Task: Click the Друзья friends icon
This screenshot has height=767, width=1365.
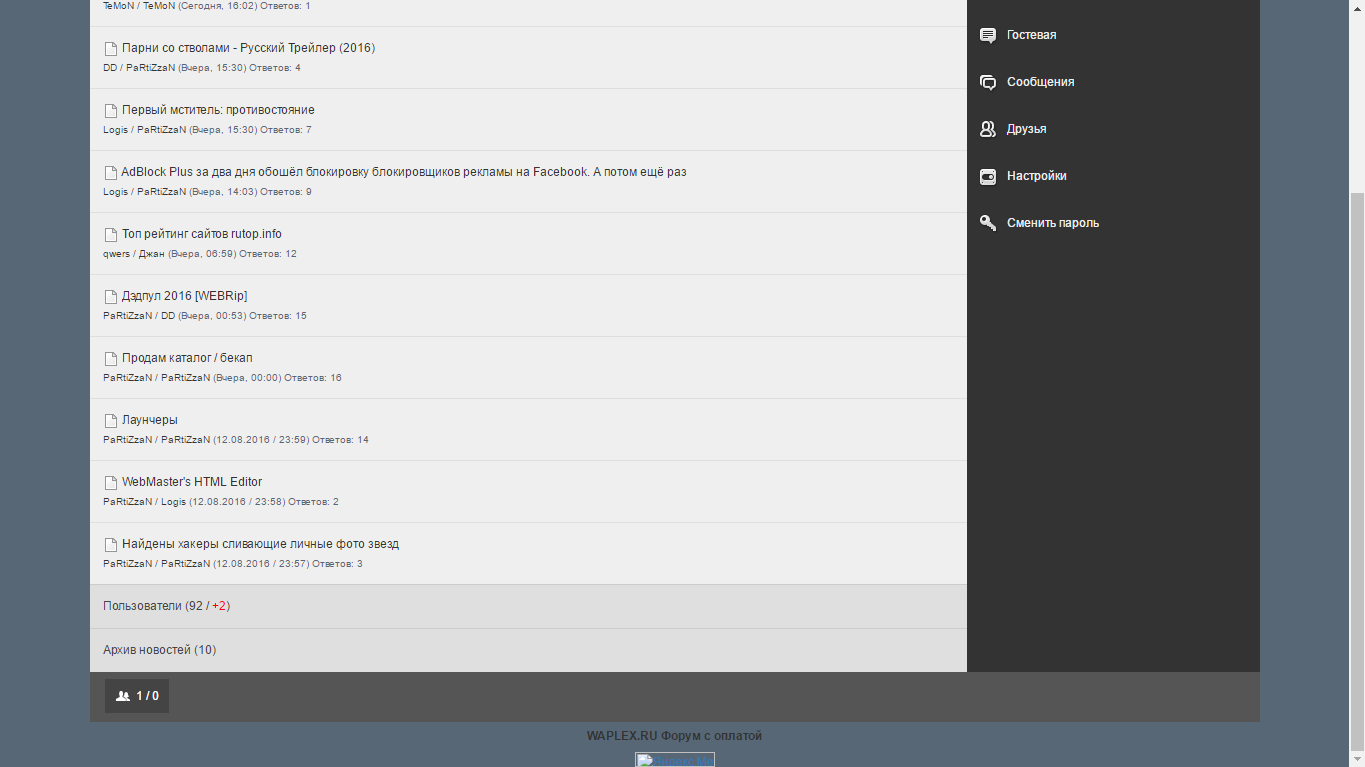Action: point(988,129)
